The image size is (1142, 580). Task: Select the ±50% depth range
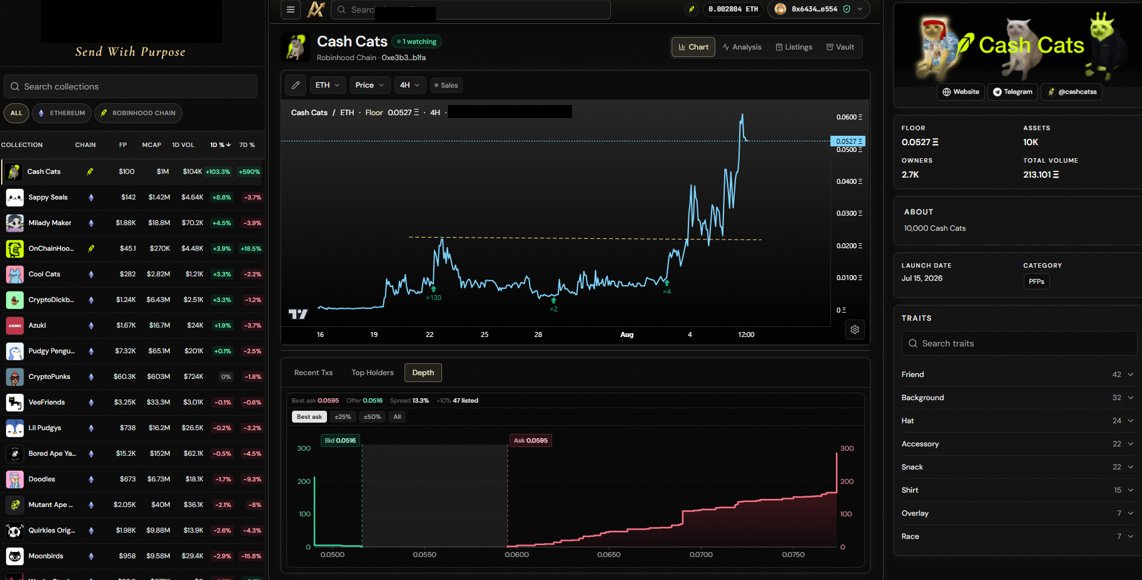[372, 417]
